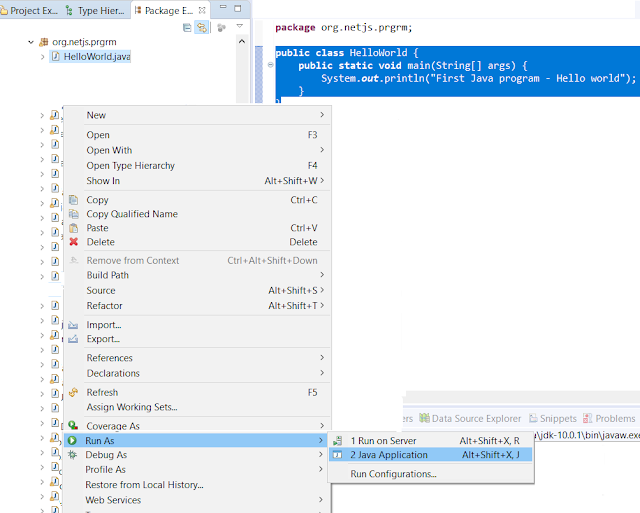The height and width of the screenshot is (513, 640).
Task: Switch to the Snippets tab
Action: 553,419
